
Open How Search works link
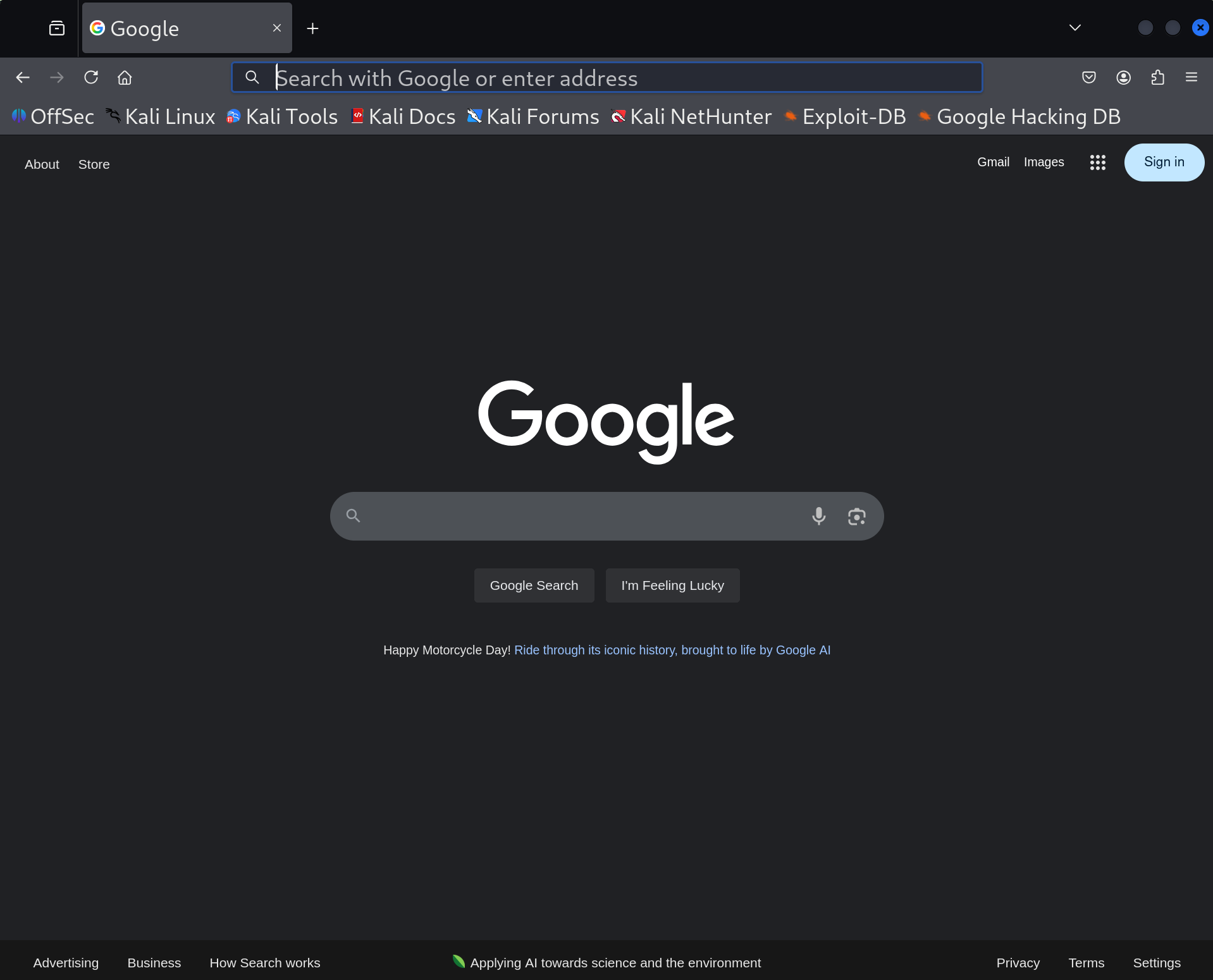265,962
